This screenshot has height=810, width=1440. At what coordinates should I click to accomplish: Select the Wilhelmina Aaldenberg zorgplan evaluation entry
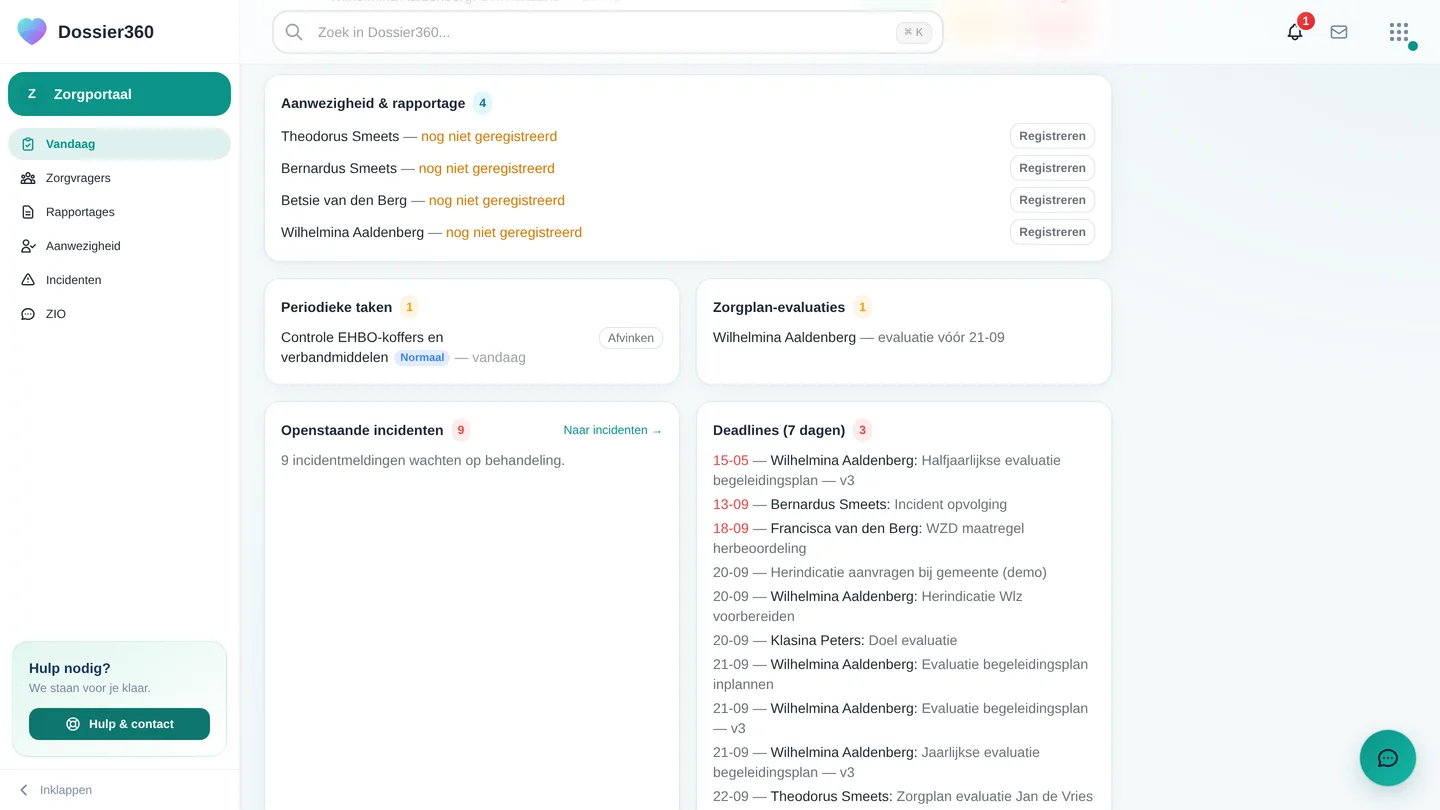pyautogui.click(x=858, y=337)
